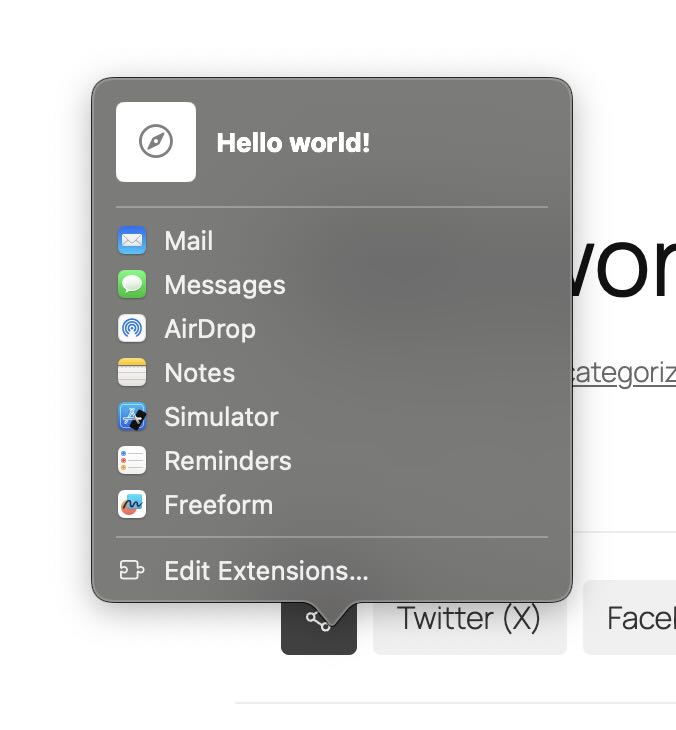This screenshot has width=676, height=730.
Task: Click the Edit Extensions puzzle icon
Action: 132,570
